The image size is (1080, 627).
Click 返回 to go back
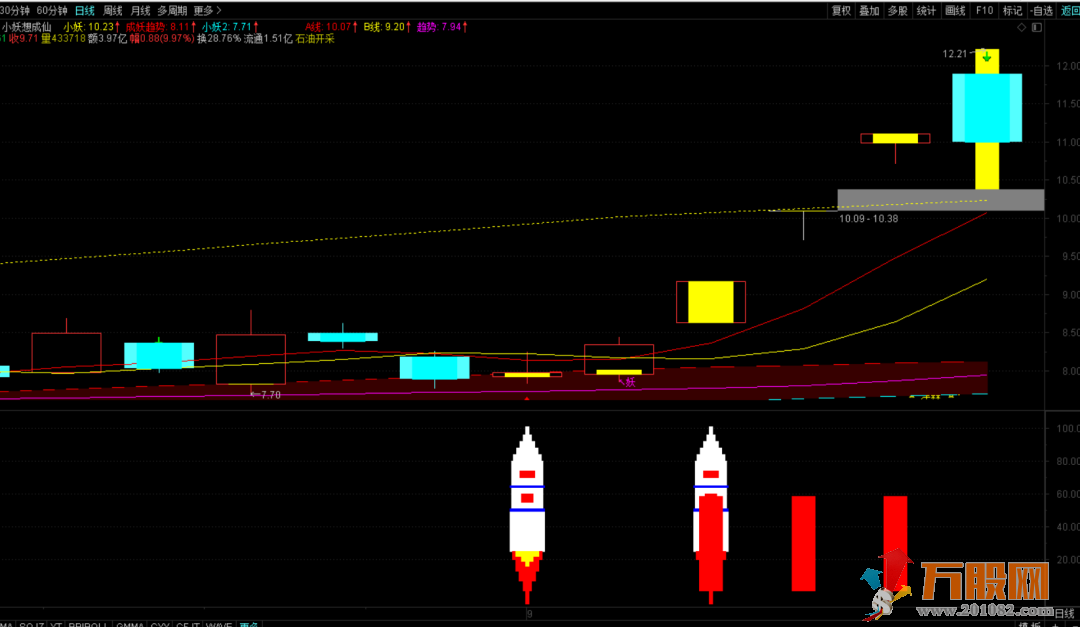(1070, 10)
